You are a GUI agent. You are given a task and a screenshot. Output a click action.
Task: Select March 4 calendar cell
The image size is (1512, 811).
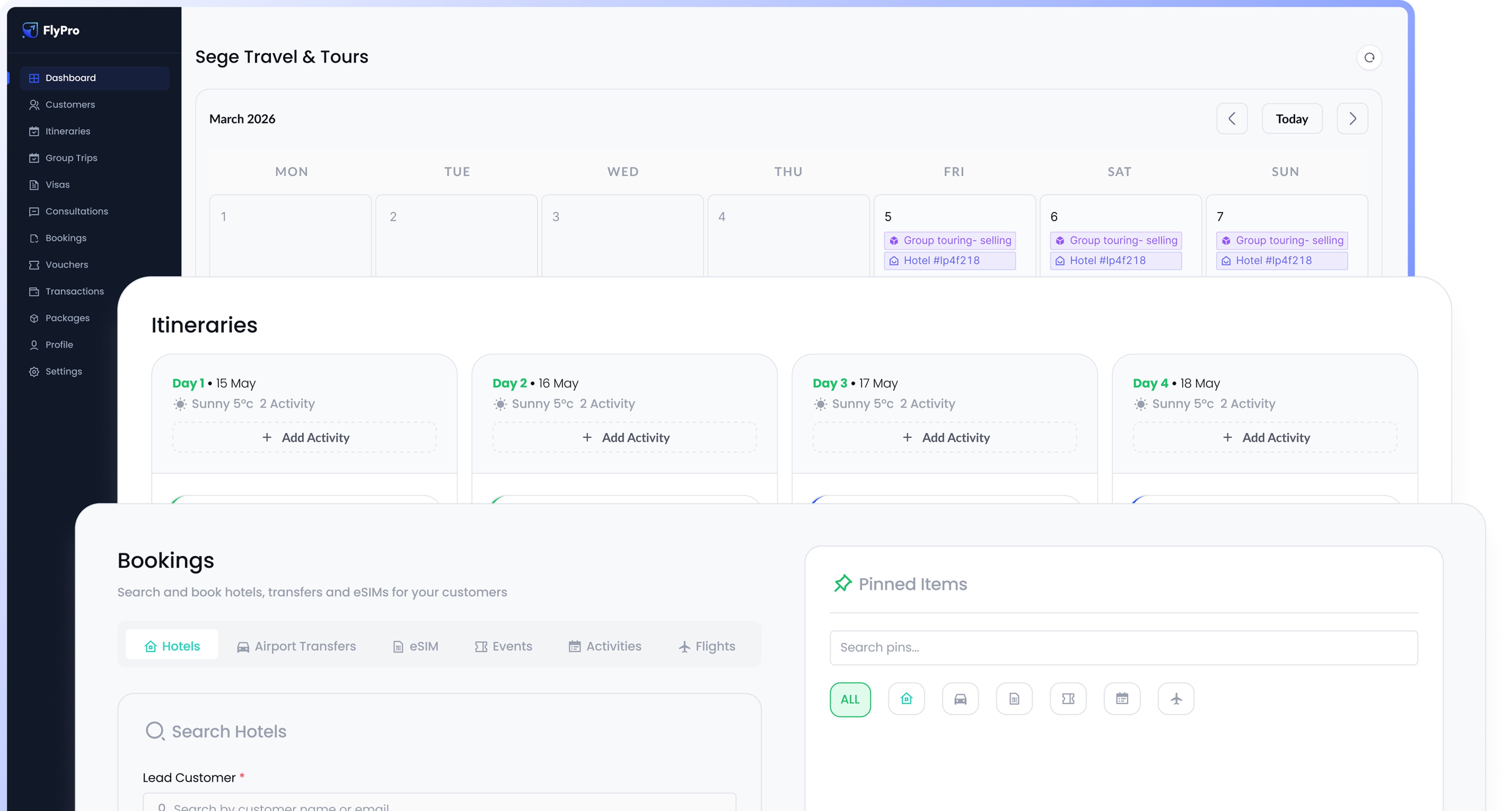[788, 235]
